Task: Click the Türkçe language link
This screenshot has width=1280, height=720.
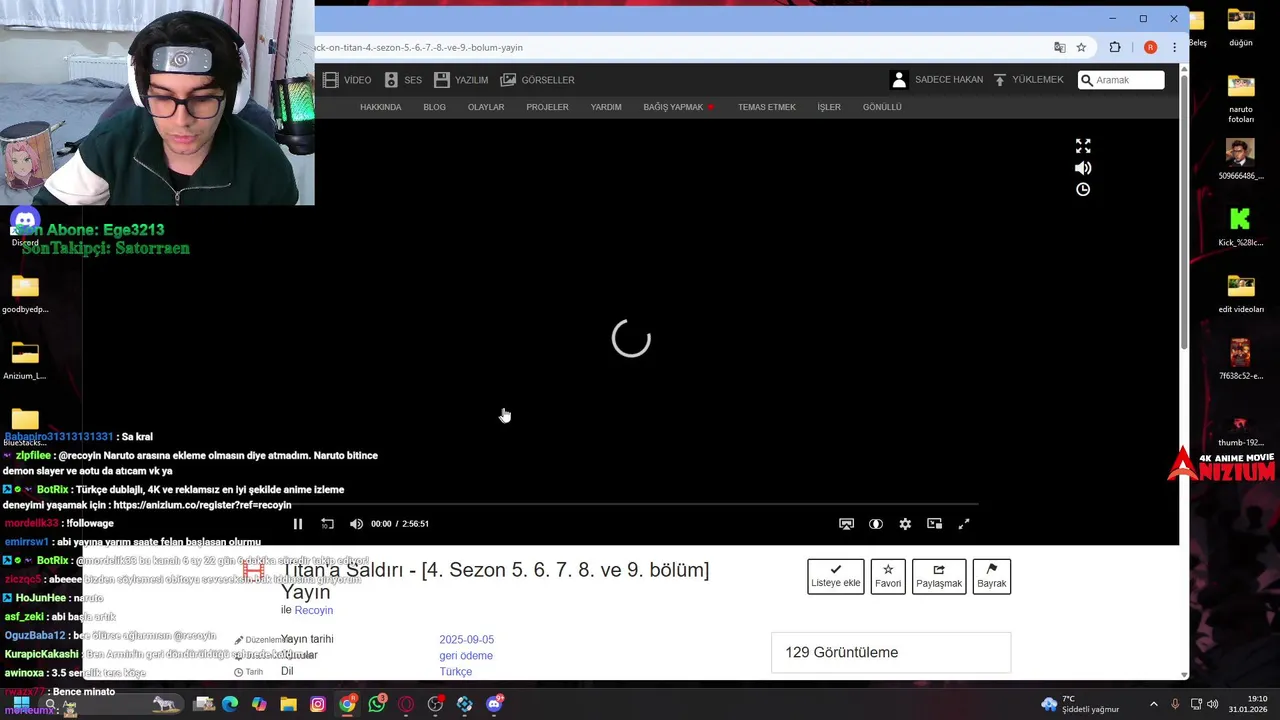Action: point(456,672)
